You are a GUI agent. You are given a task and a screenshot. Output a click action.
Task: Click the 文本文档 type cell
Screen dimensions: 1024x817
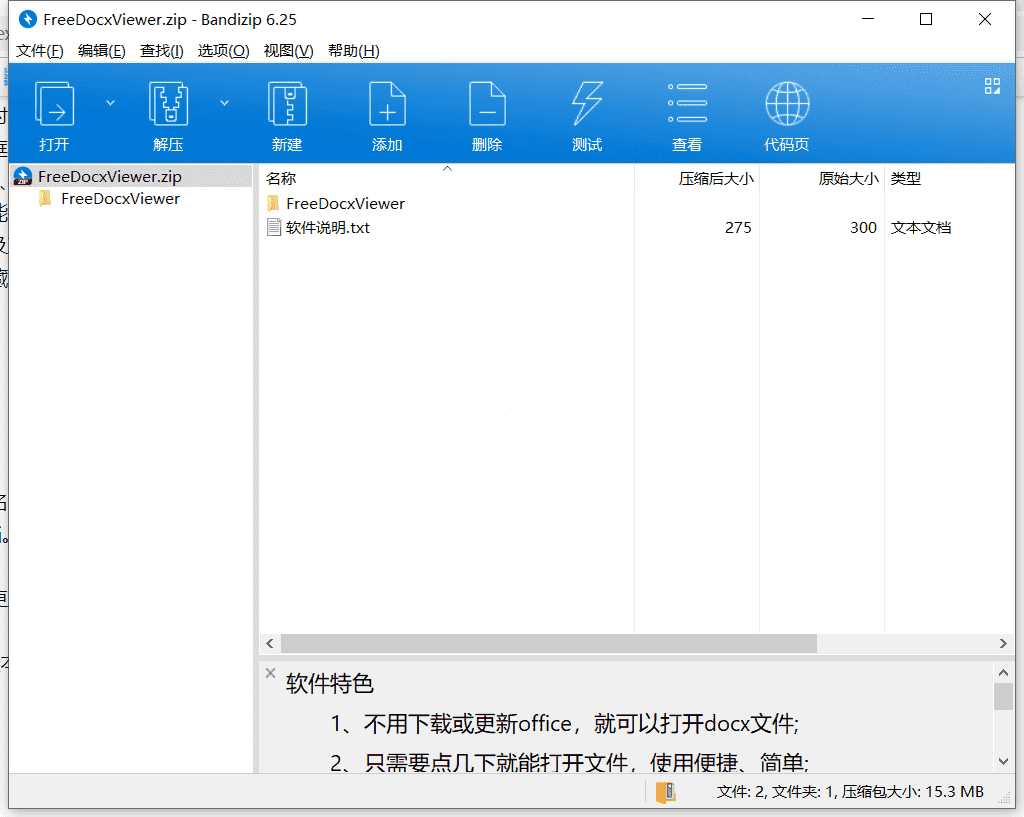click(921, 227)
